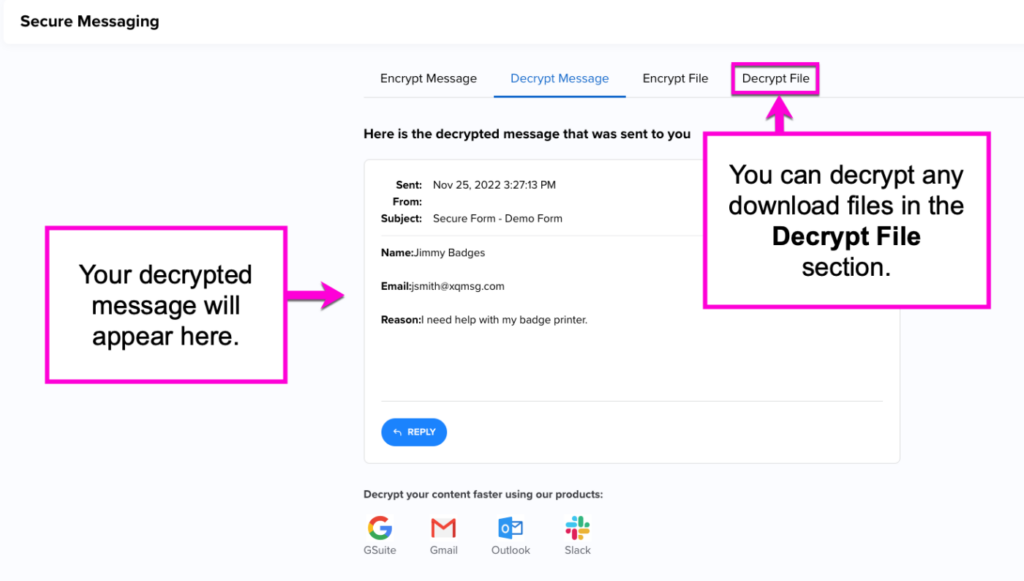Click the Secure Messaging page title
Screen dimensions: 1024x581
89,21
